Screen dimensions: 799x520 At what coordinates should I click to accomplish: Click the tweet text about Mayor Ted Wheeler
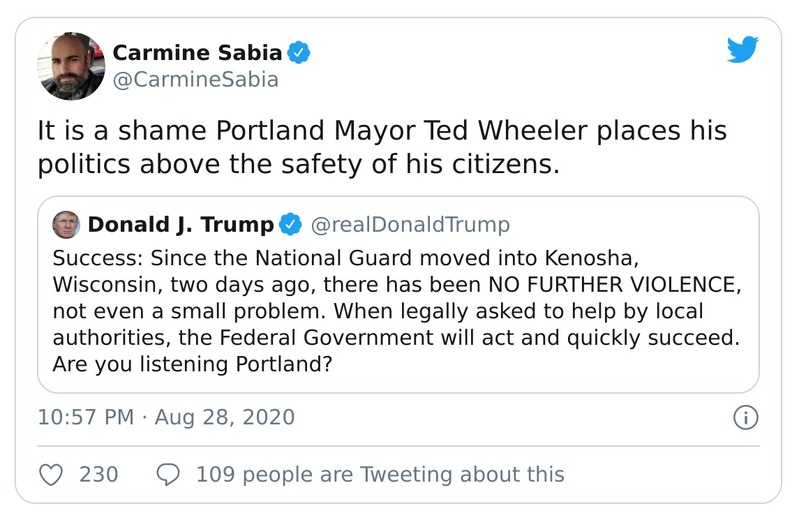click(380, 131)
